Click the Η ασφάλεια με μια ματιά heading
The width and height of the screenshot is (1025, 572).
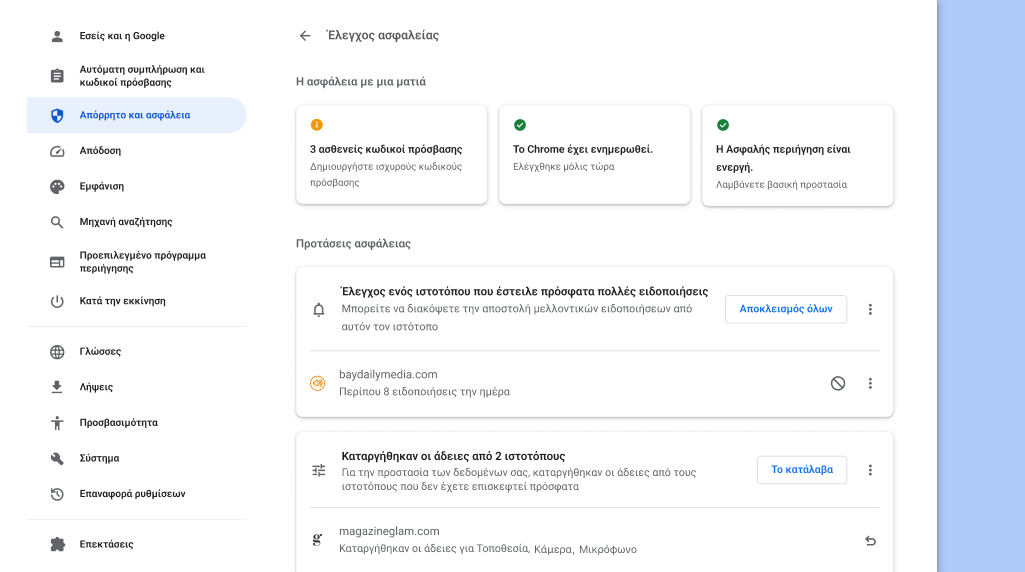click(x=361, y=82)
